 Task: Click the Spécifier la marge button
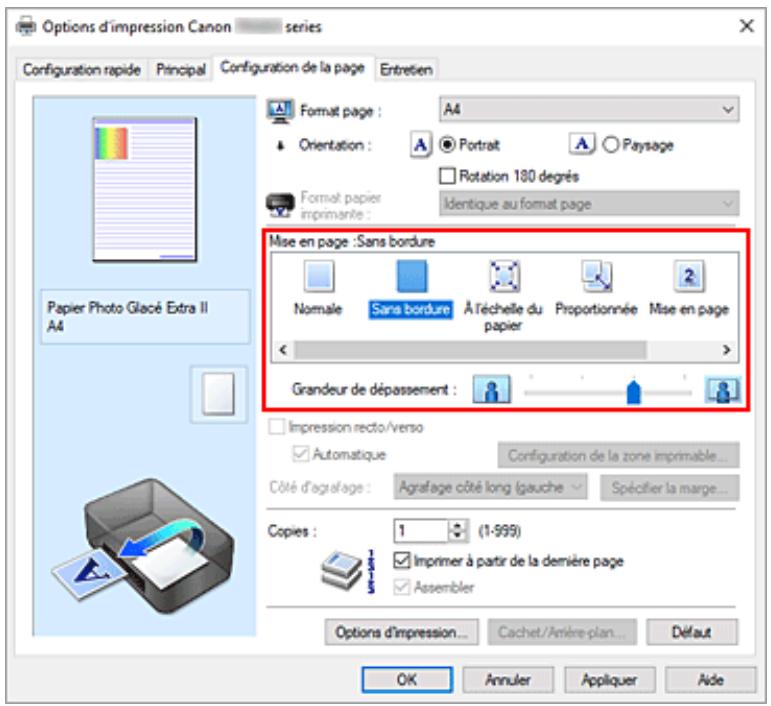click(x=669, y=487)
